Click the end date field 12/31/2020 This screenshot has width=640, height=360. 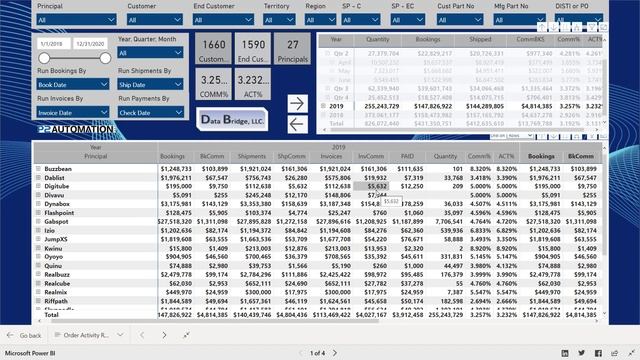tap(90, 44)
